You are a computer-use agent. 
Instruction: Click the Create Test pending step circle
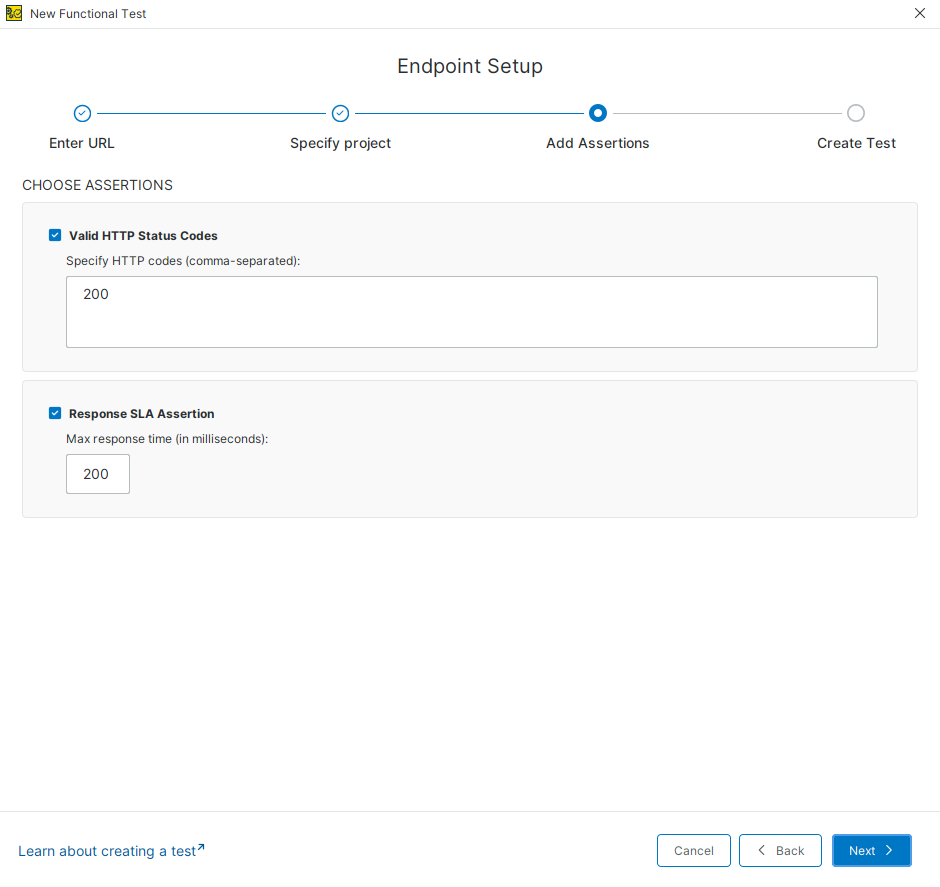click(855, 113)
